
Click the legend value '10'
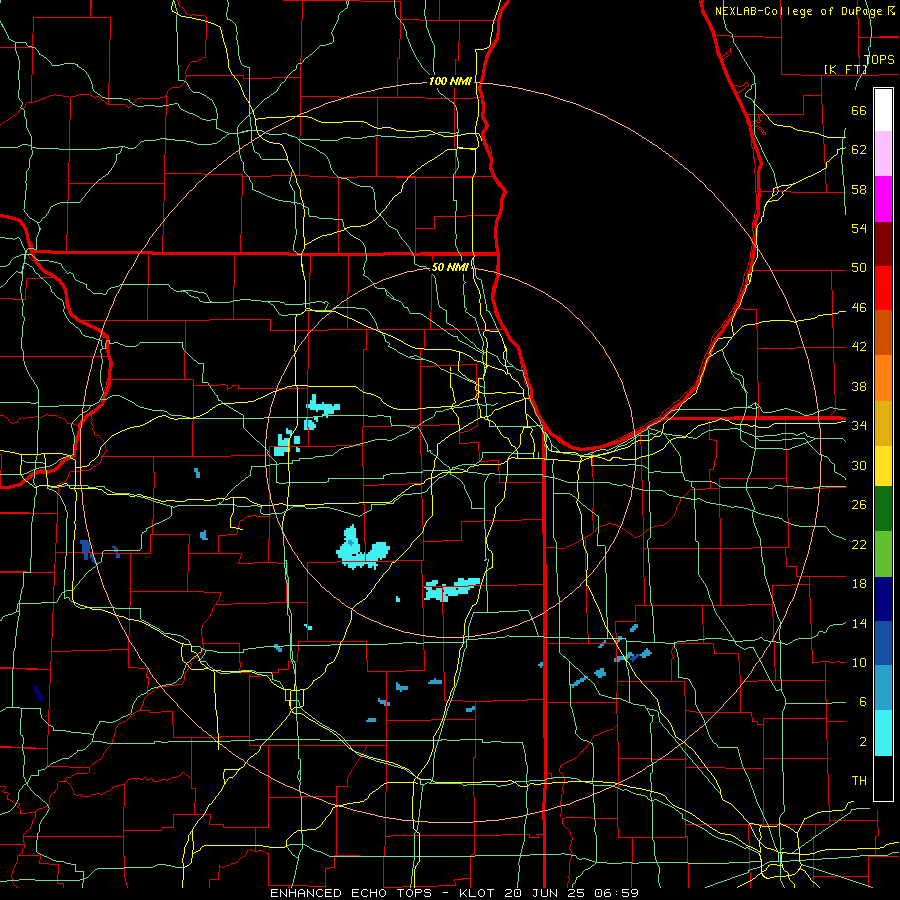tap(859, 663)
